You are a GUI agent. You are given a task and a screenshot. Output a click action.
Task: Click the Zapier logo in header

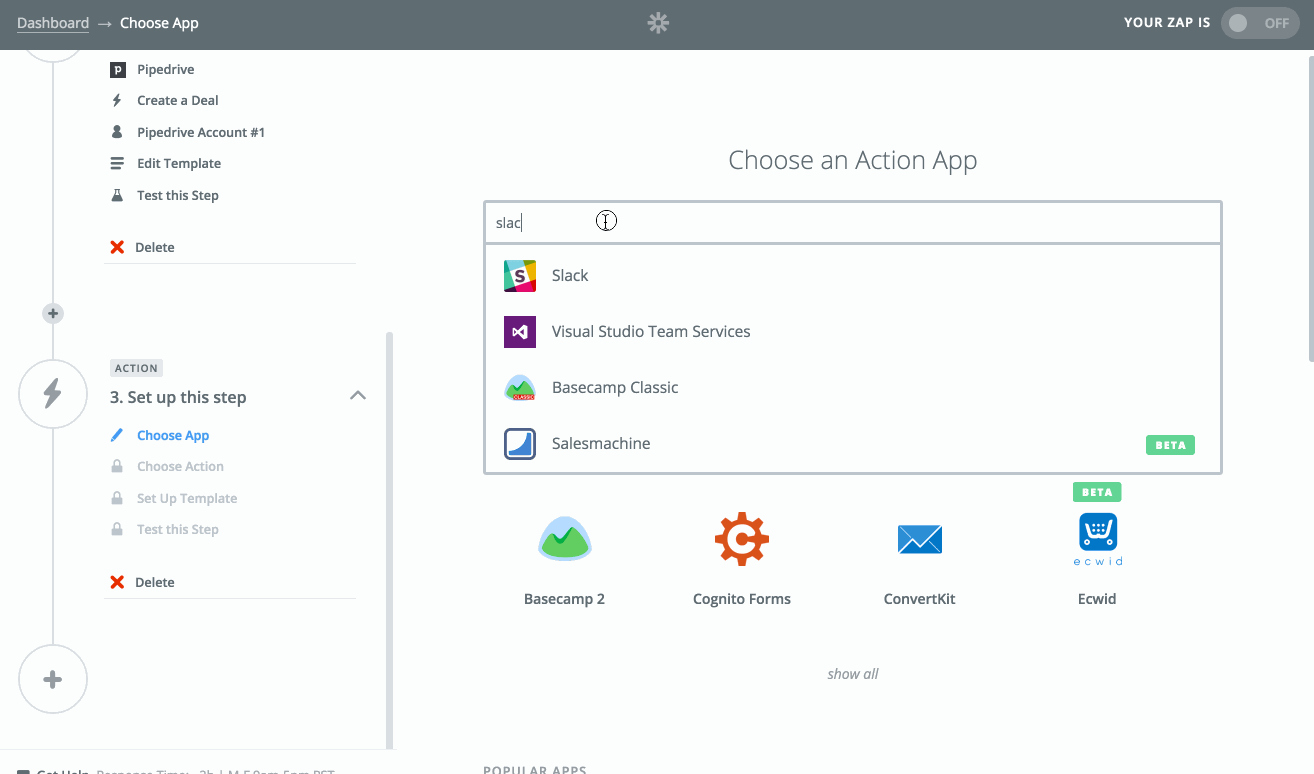657,23
